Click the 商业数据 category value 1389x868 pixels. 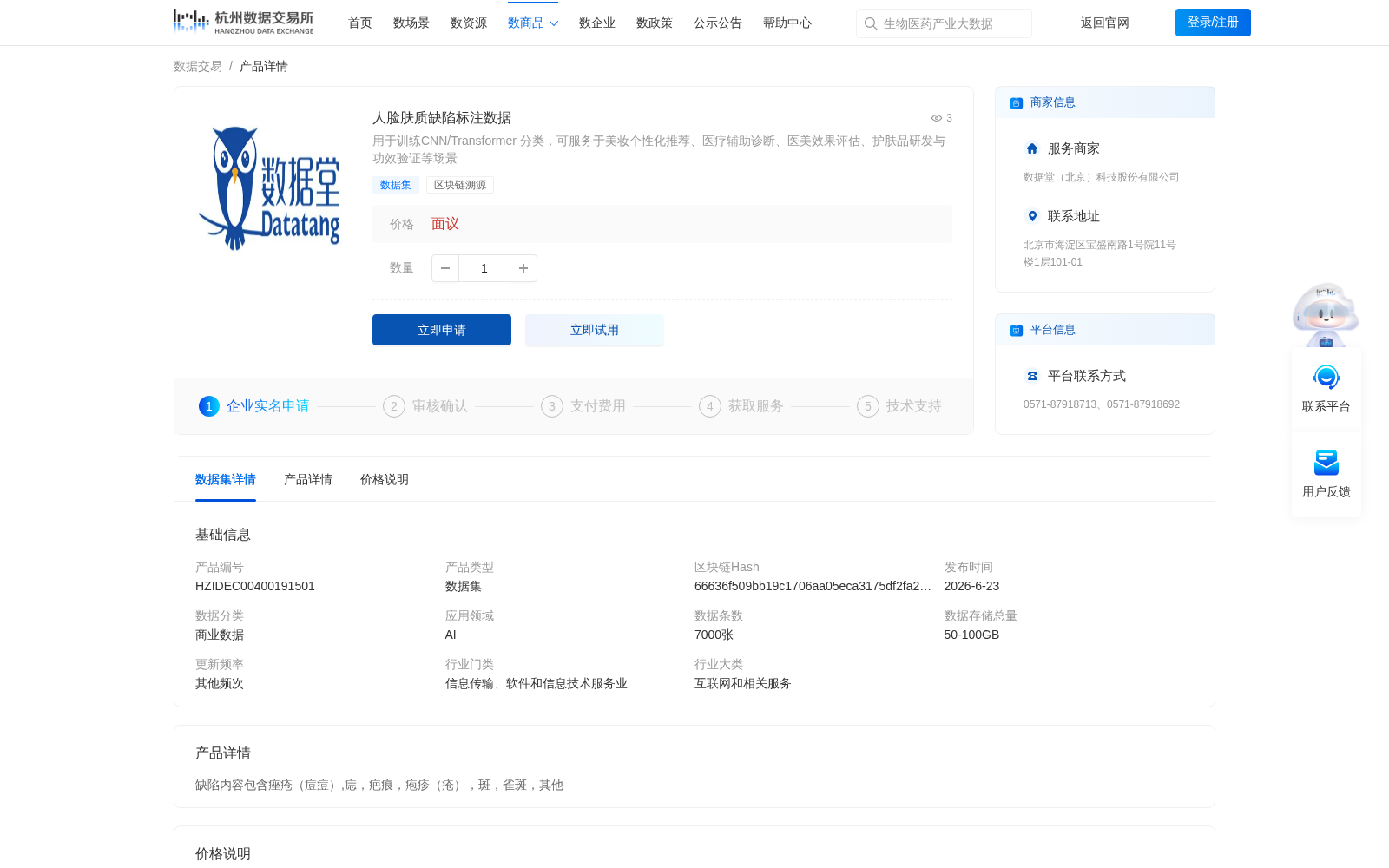220,635
